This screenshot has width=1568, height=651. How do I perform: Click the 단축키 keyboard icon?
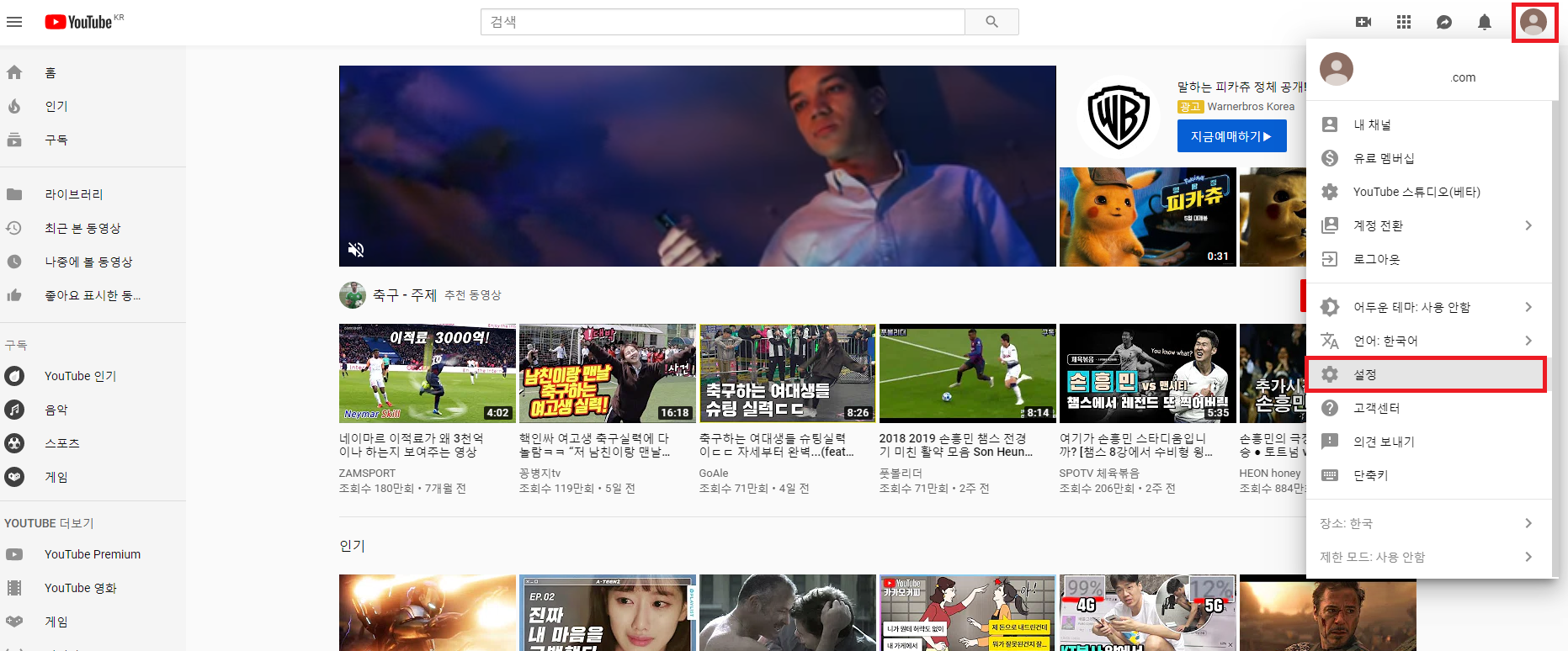[x=1330, y=475]
